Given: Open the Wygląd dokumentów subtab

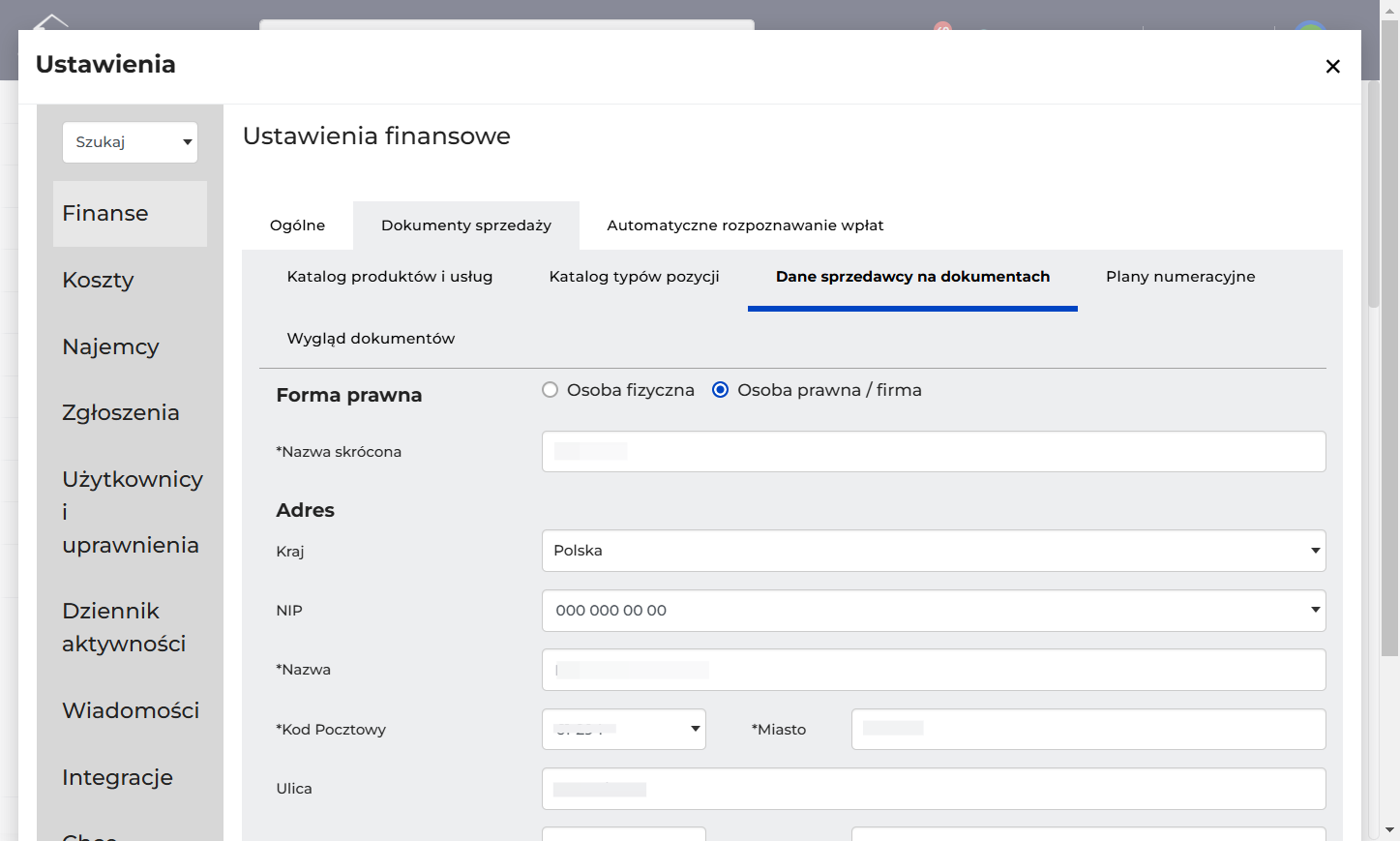Looking at the screenshot, I should point(371,339).
